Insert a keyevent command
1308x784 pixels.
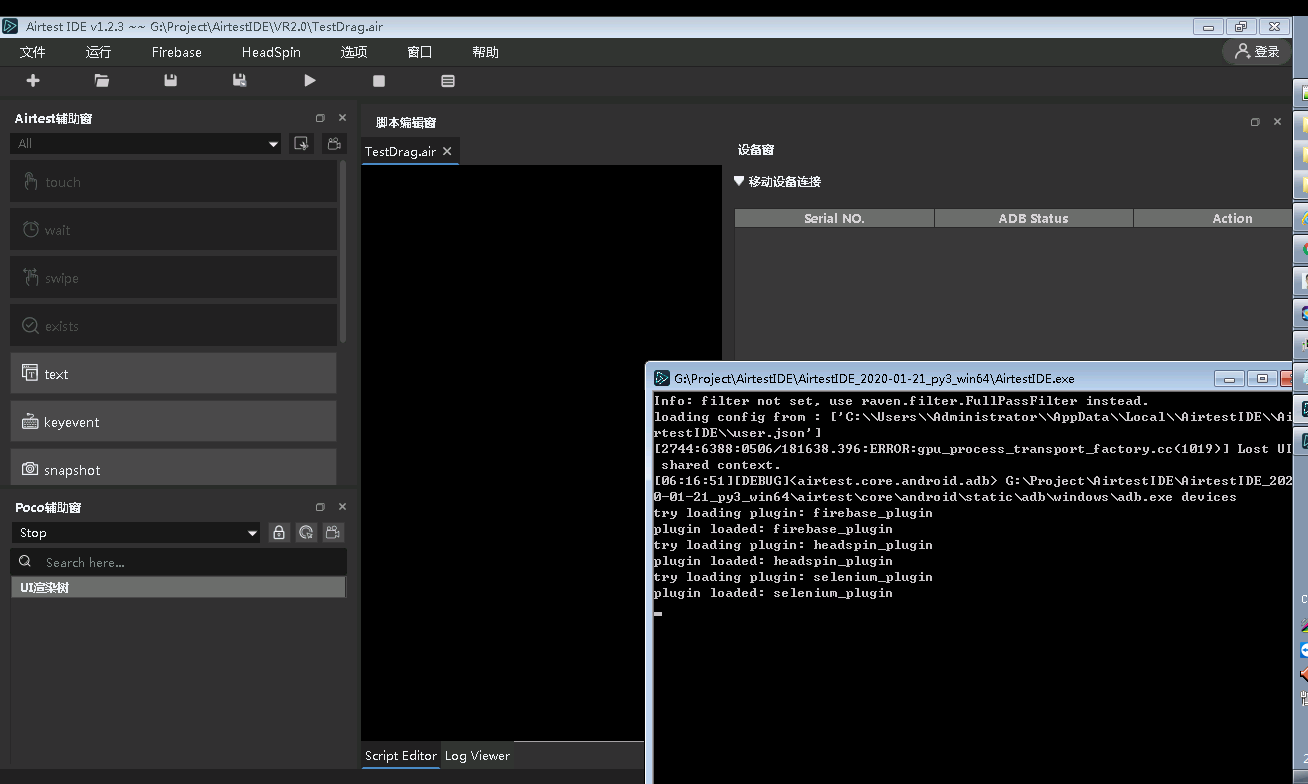click(173, 422)
